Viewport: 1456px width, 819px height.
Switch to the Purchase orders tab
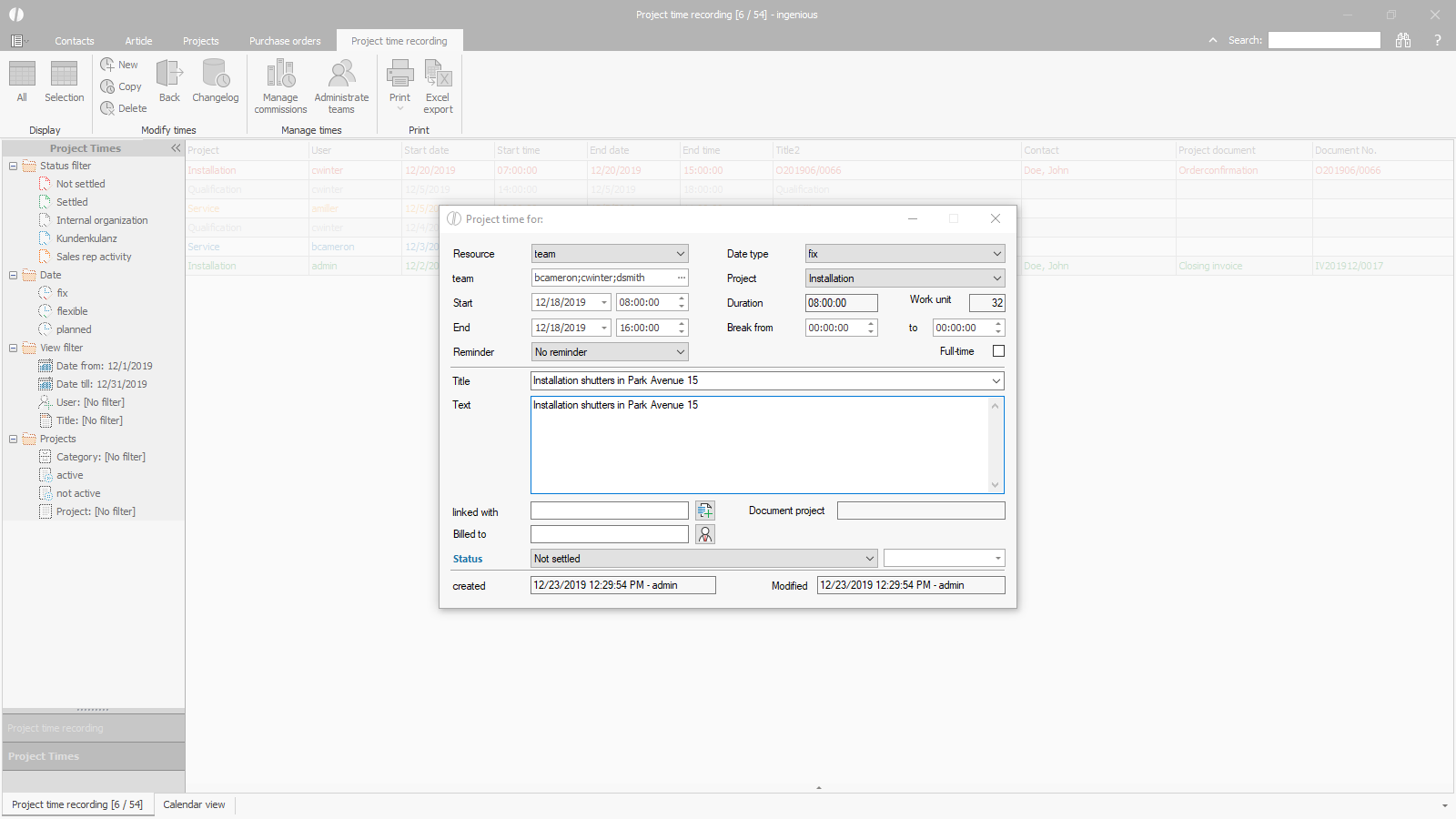[x=285, y=41]
